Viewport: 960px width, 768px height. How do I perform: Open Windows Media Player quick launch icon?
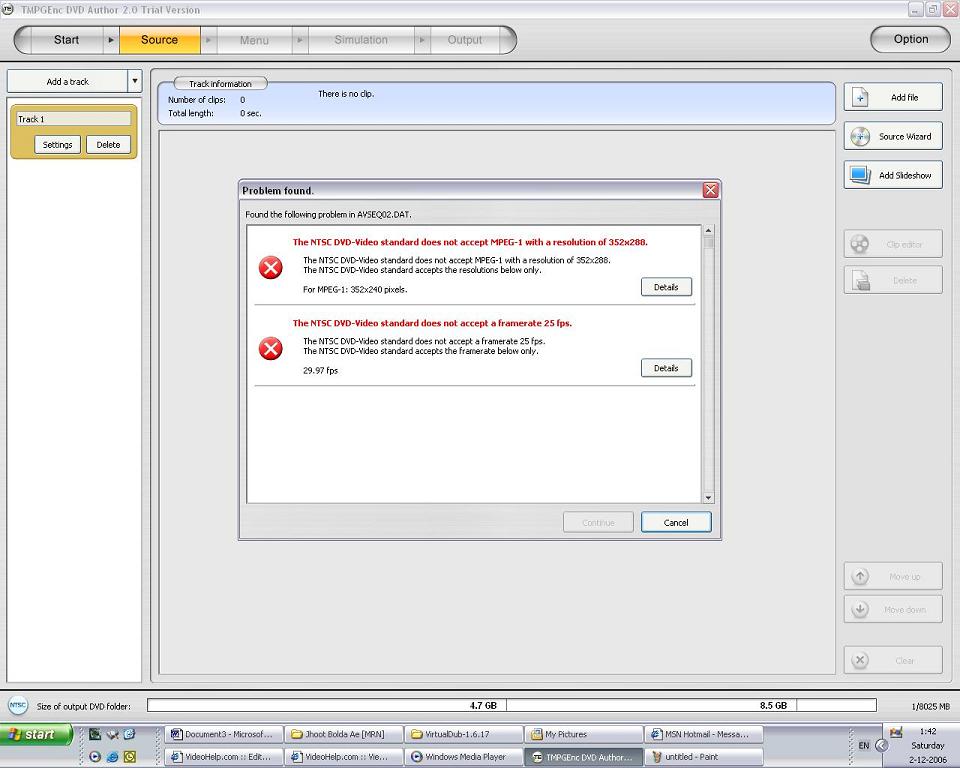click(x=95, y=756)
